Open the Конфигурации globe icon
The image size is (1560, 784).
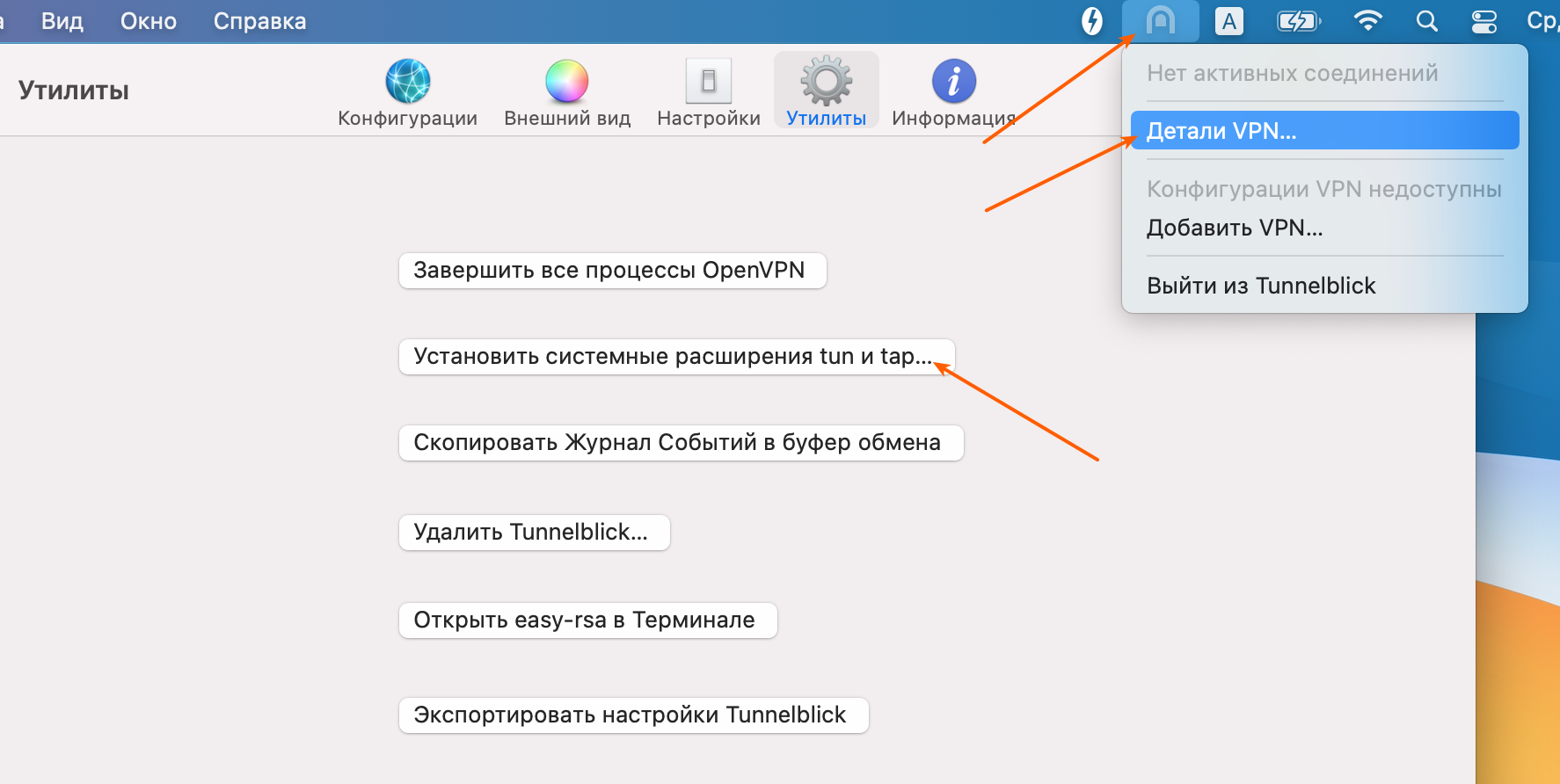pyautogui.click(x=407, y=83)
